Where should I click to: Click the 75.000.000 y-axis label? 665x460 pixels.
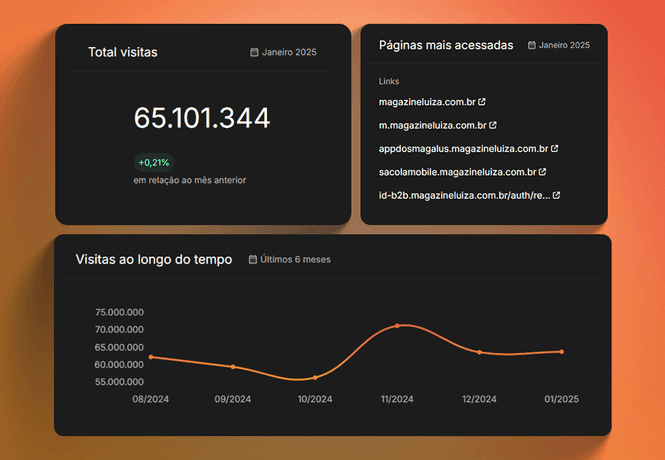coord(119,312)
